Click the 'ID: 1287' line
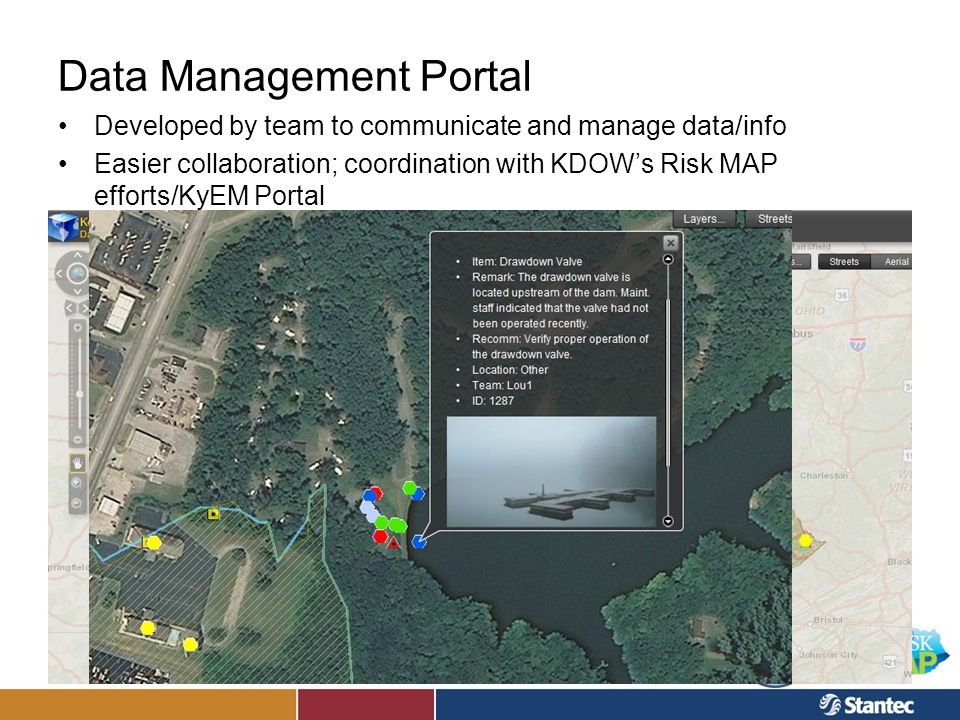This screenshot has width=960, height=720. [x=493, y=401]
